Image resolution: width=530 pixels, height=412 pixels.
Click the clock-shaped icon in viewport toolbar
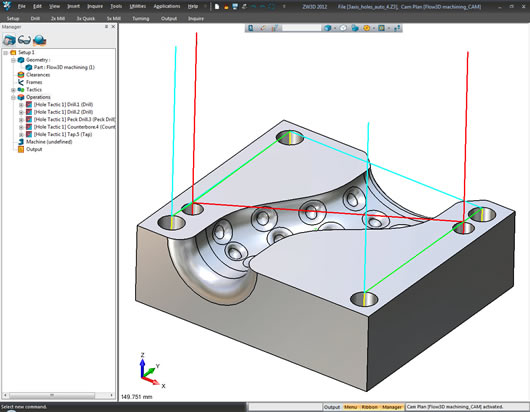click(343, 28)
